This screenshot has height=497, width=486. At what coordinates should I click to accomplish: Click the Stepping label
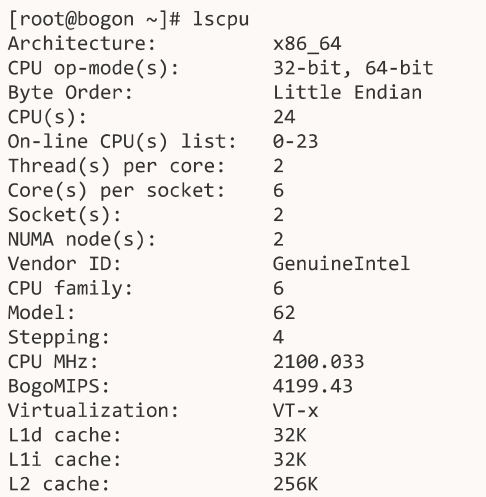(59, 338)
